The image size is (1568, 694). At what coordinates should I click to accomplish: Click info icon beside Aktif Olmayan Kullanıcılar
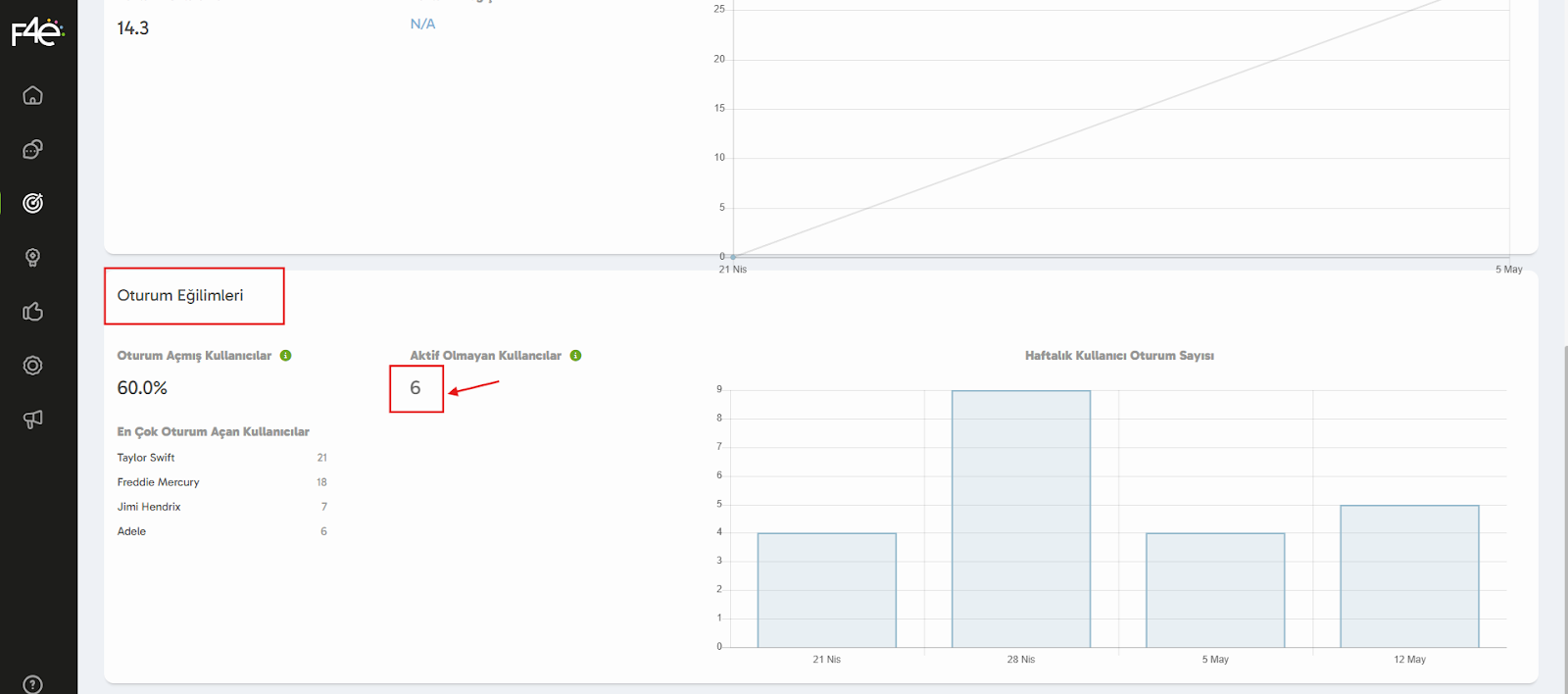(x=576, y=356)
